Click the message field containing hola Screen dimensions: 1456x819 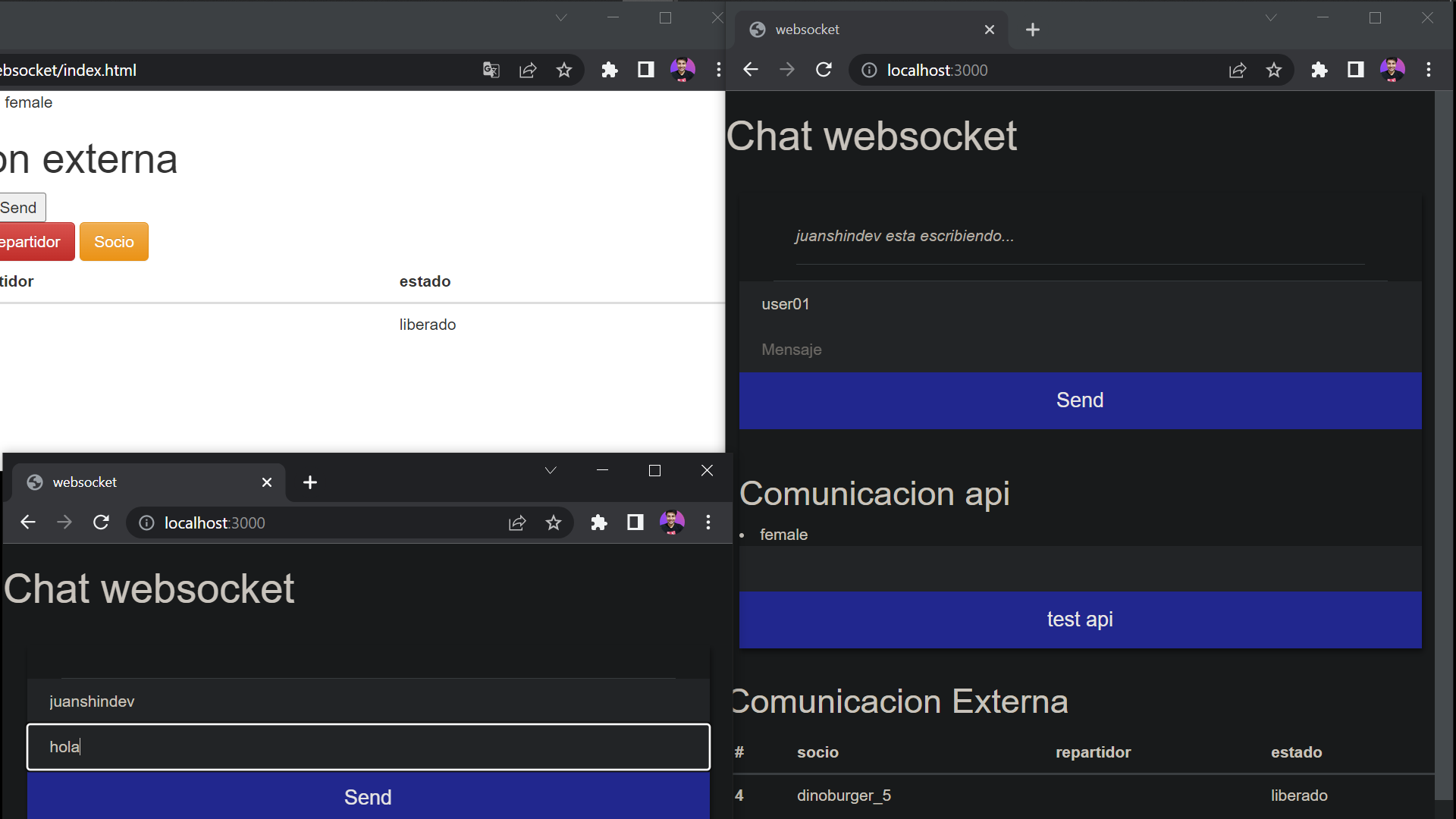[x=368, y=747]
